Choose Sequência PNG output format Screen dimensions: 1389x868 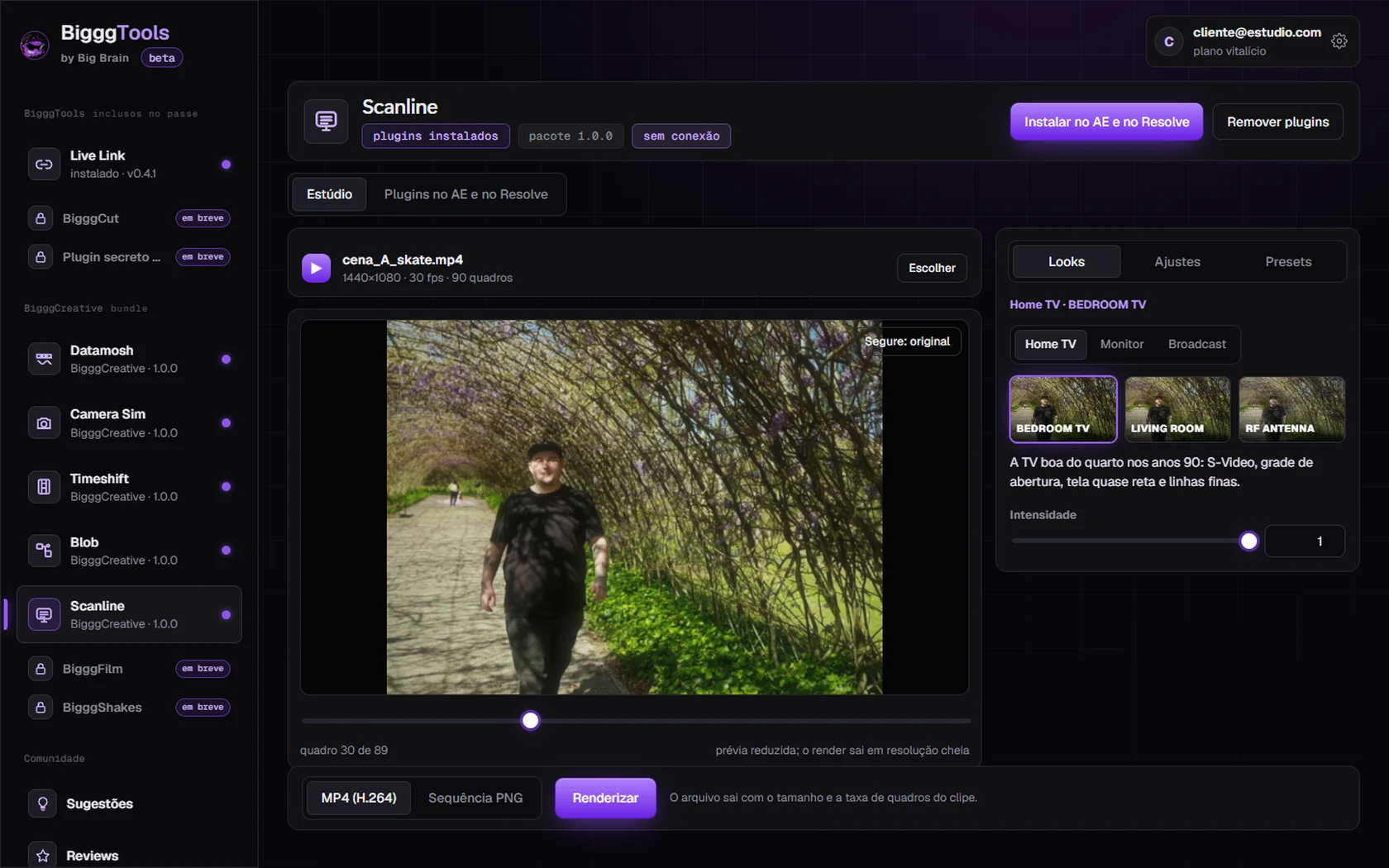click(x=475, y=798)
